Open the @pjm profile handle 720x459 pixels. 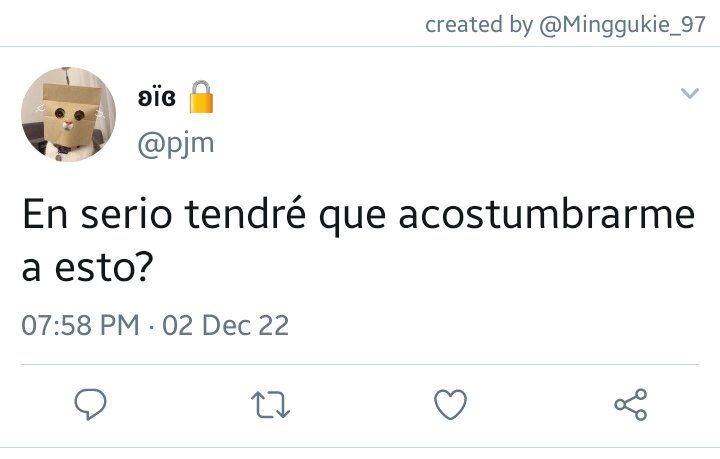(x=176, y=144)
